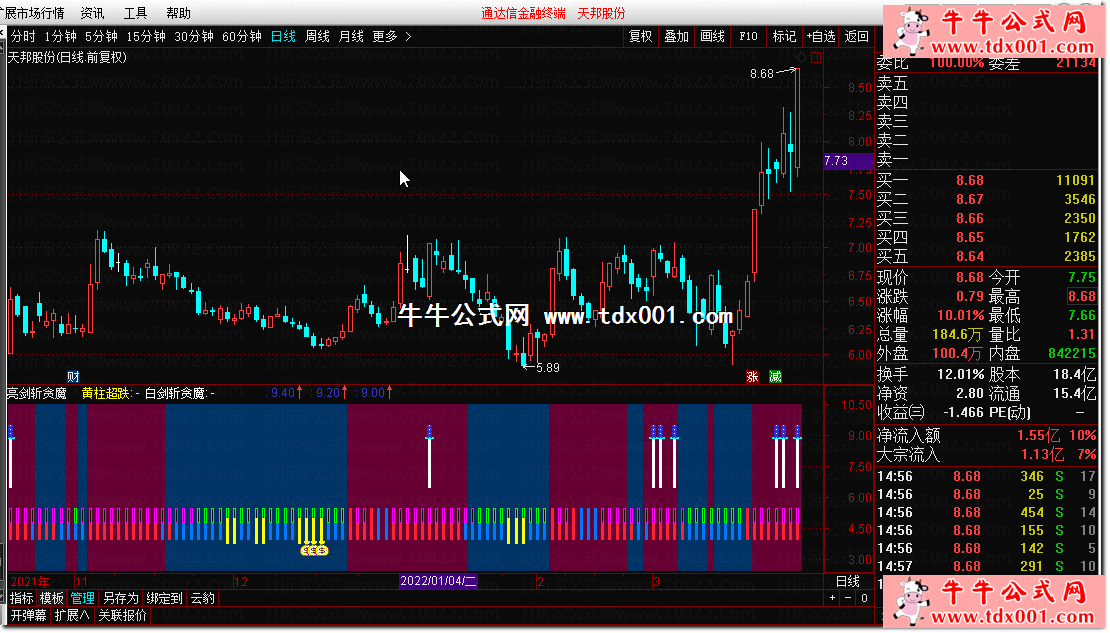Click the 财 financial marker on chart
Viewport: 1110px width, 633px height.
[73, 377]
